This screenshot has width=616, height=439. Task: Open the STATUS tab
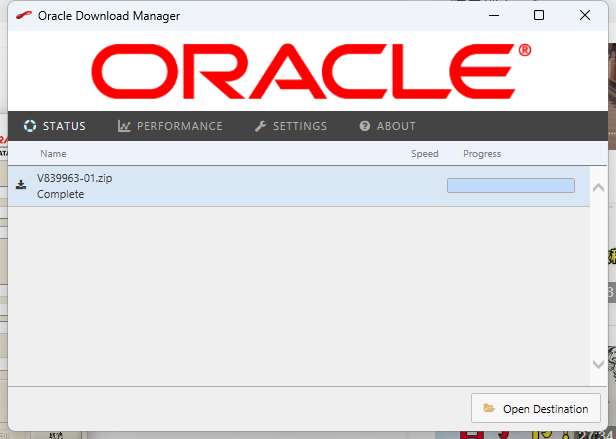click(x=55, y=126)
